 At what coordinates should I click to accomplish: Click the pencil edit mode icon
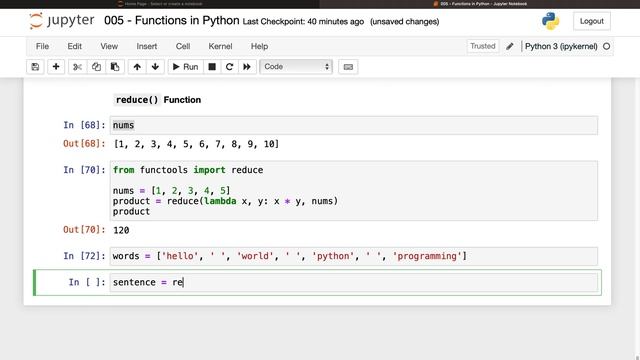tap(510, 47)
